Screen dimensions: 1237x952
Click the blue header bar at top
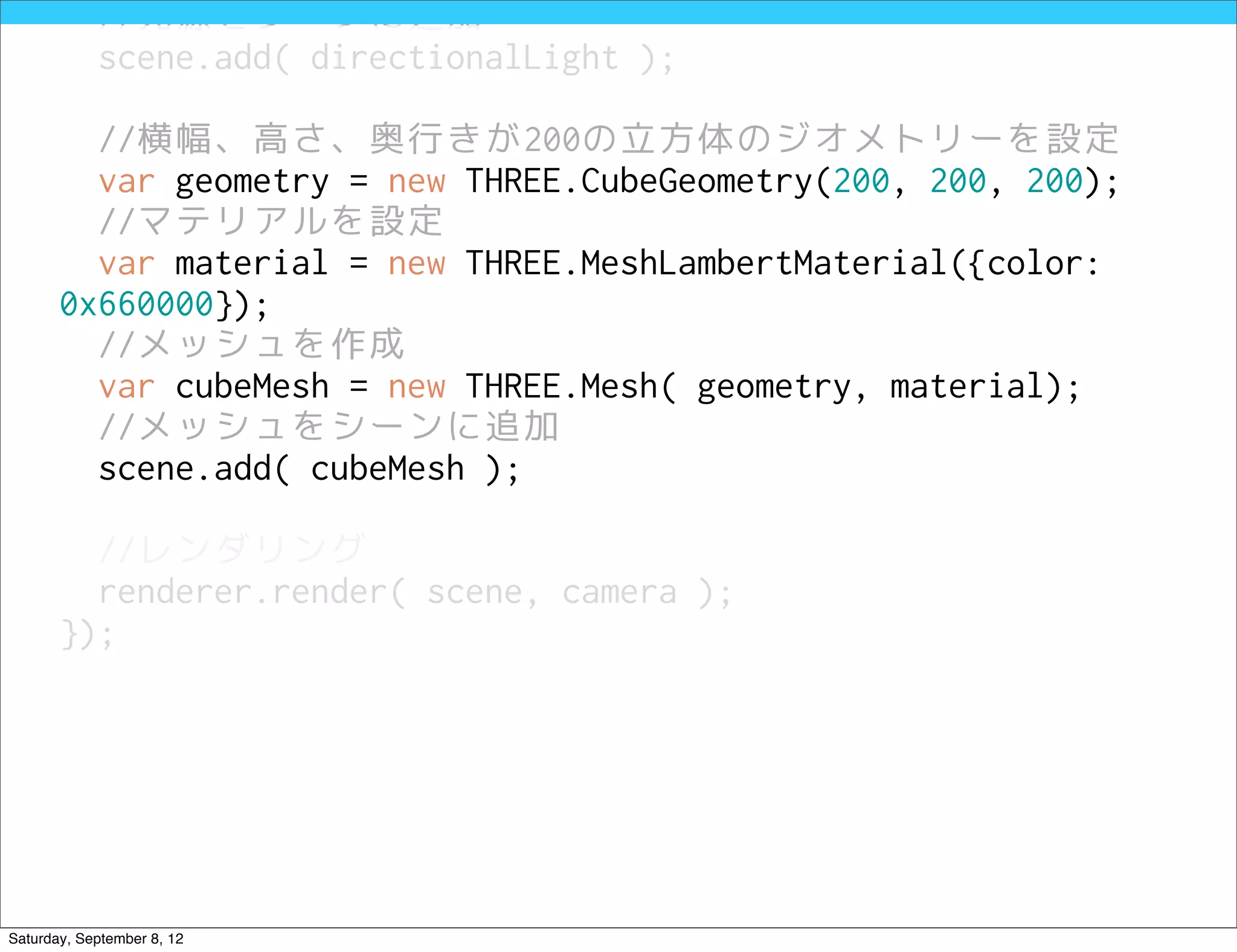(x=618, y=11)
